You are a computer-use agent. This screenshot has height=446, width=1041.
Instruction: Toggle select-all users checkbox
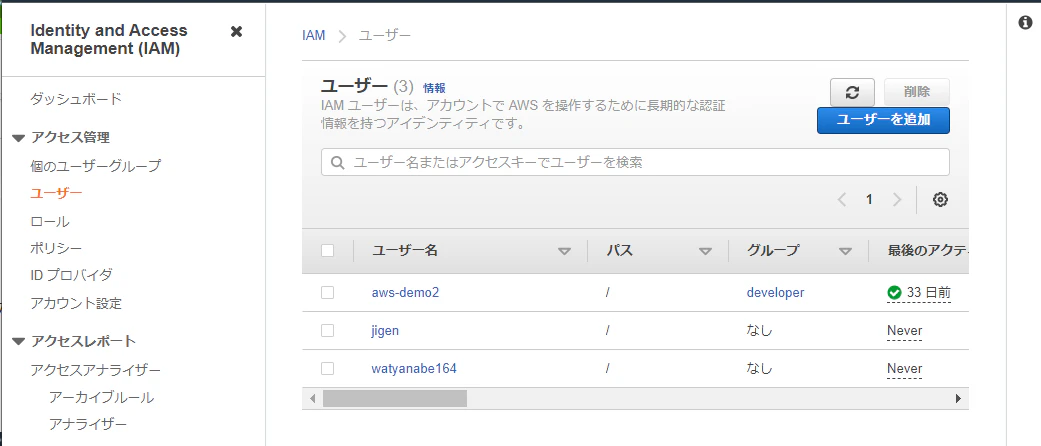(x=327, y=251)
